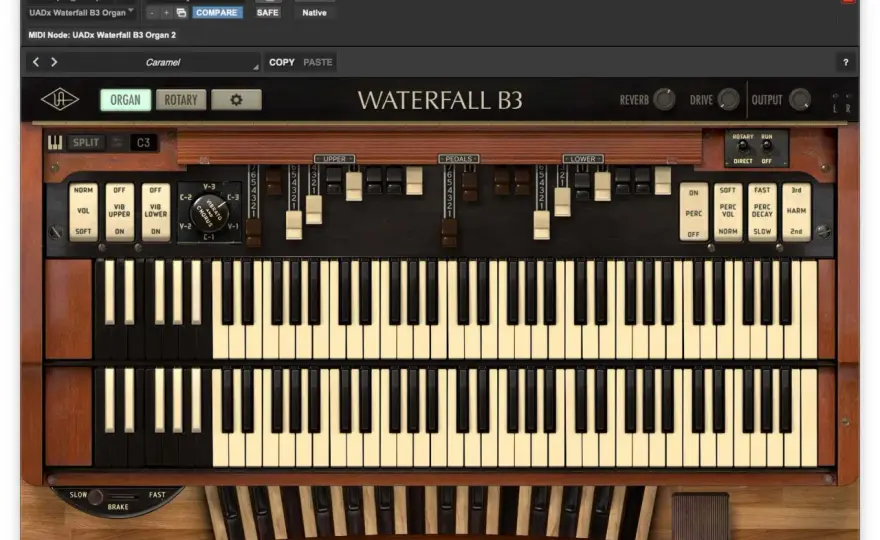Click the C-3 chorus setting label
The width and height of the screenshot is (880, 540).
[233, 198]
